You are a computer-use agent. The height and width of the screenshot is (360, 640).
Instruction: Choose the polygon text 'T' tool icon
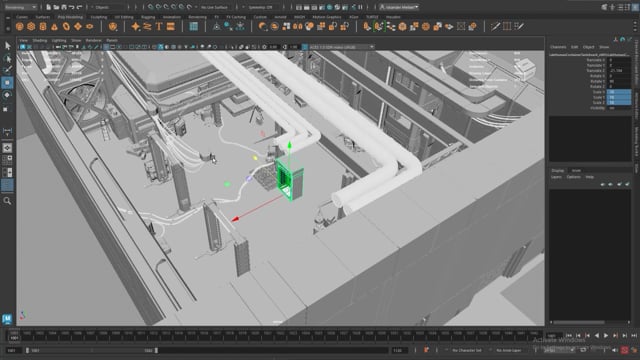point(159,27)
